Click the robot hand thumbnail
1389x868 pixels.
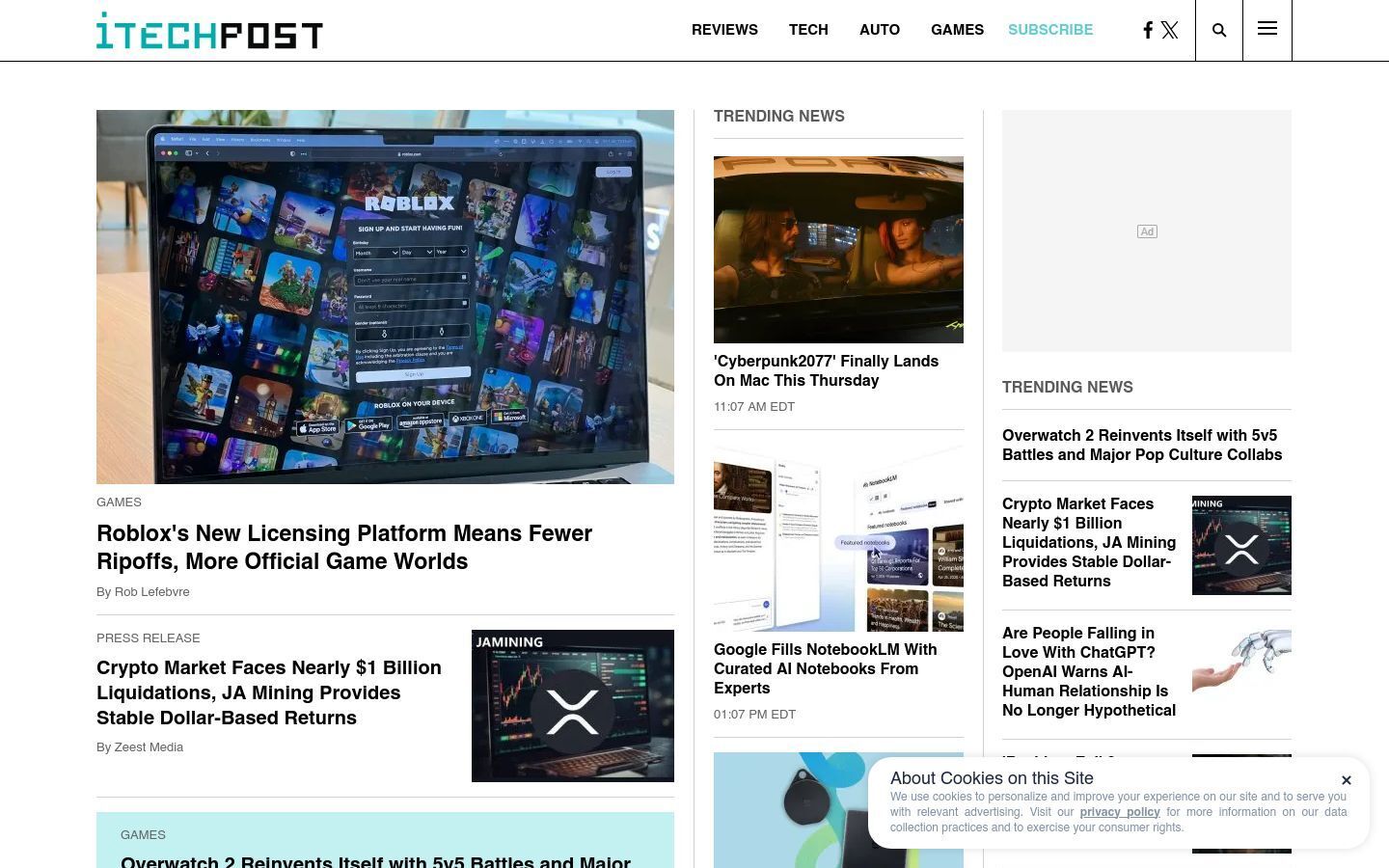[1241, 661]
